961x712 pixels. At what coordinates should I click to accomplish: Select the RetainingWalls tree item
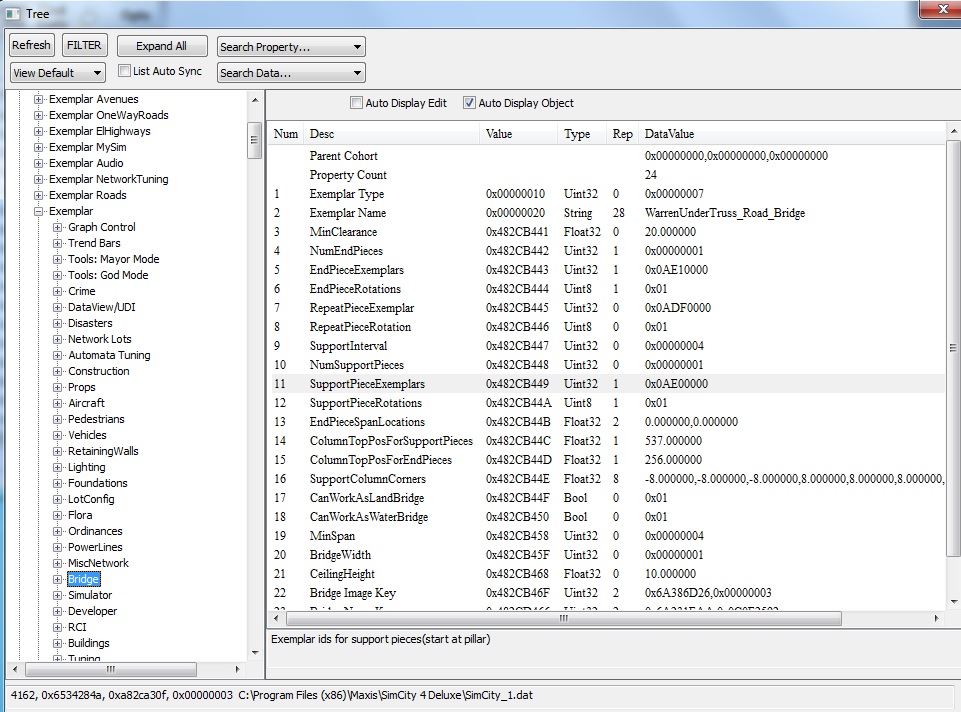coord(103,451)
